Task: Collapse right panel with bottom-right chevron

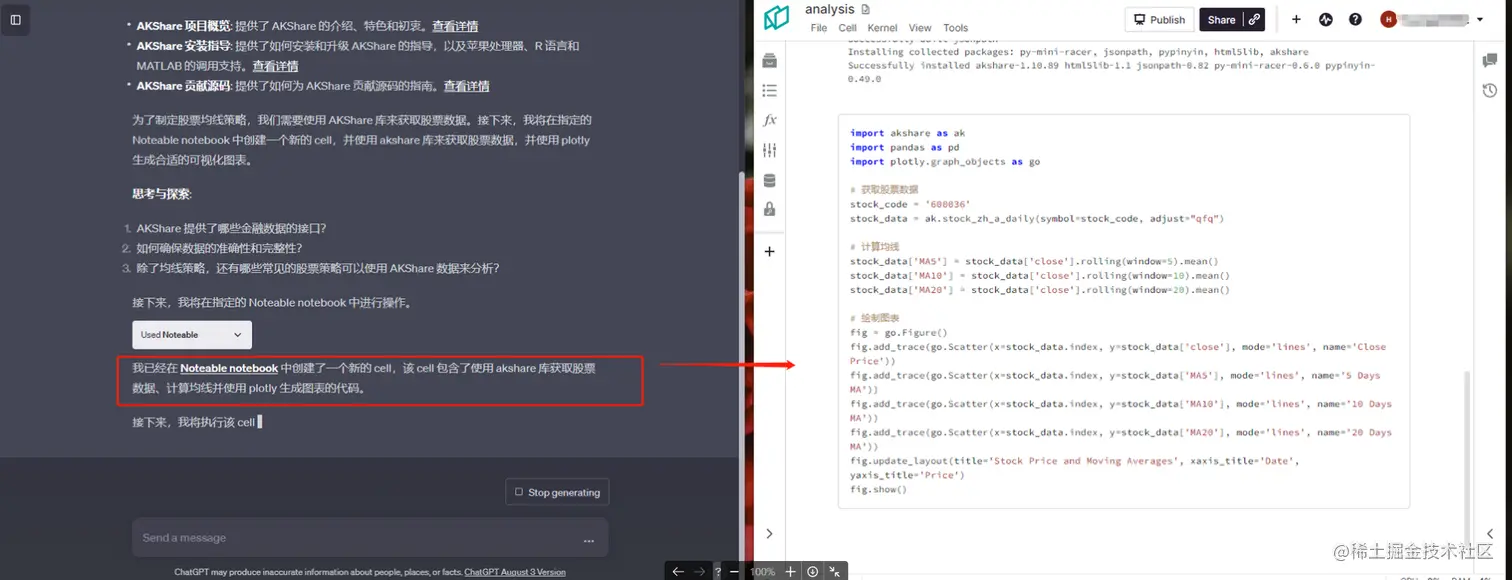Action: (1490, 534)
